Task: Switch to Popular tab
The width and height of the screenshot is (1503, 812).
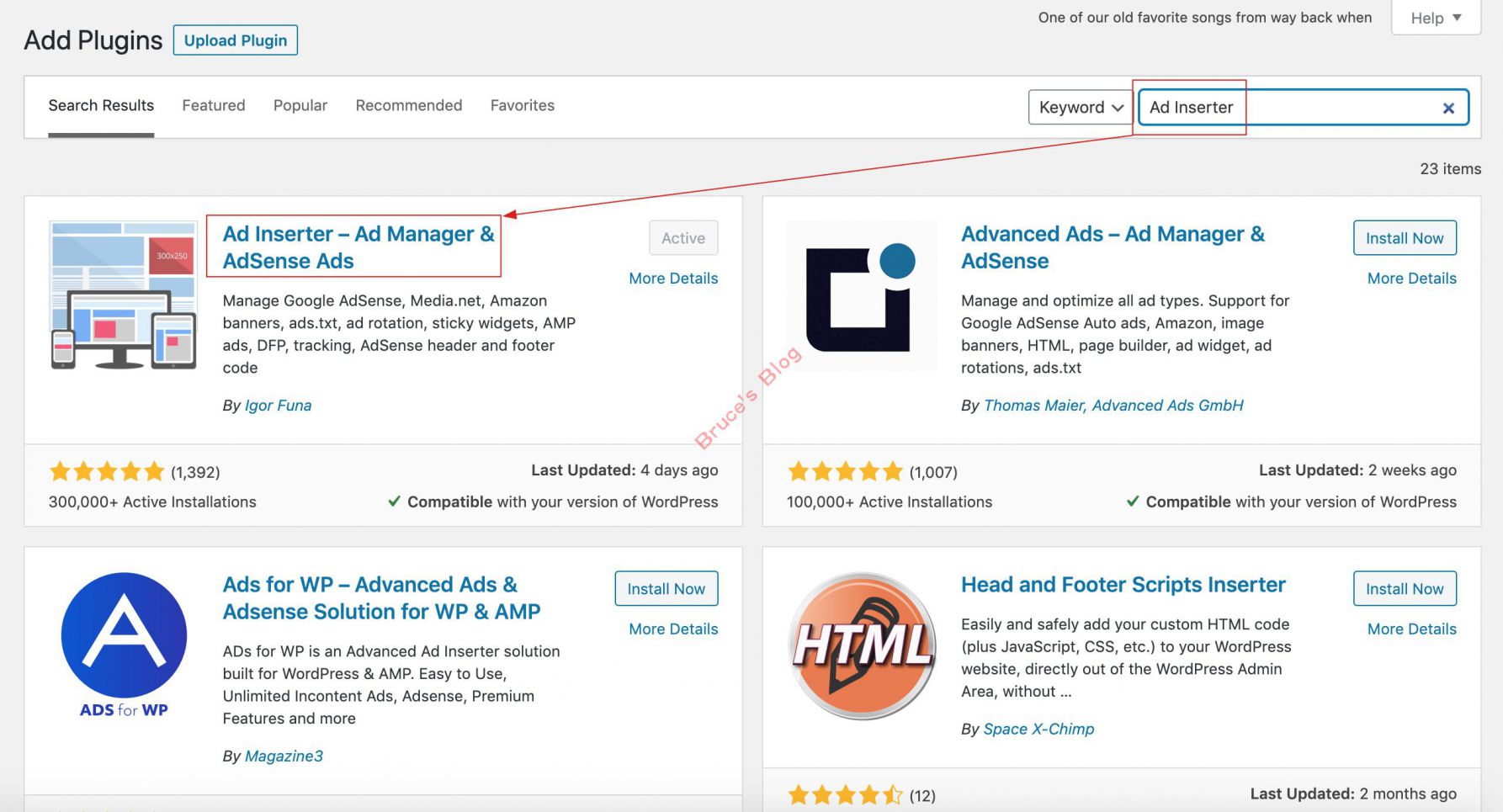Action: [x=300, y=105]
